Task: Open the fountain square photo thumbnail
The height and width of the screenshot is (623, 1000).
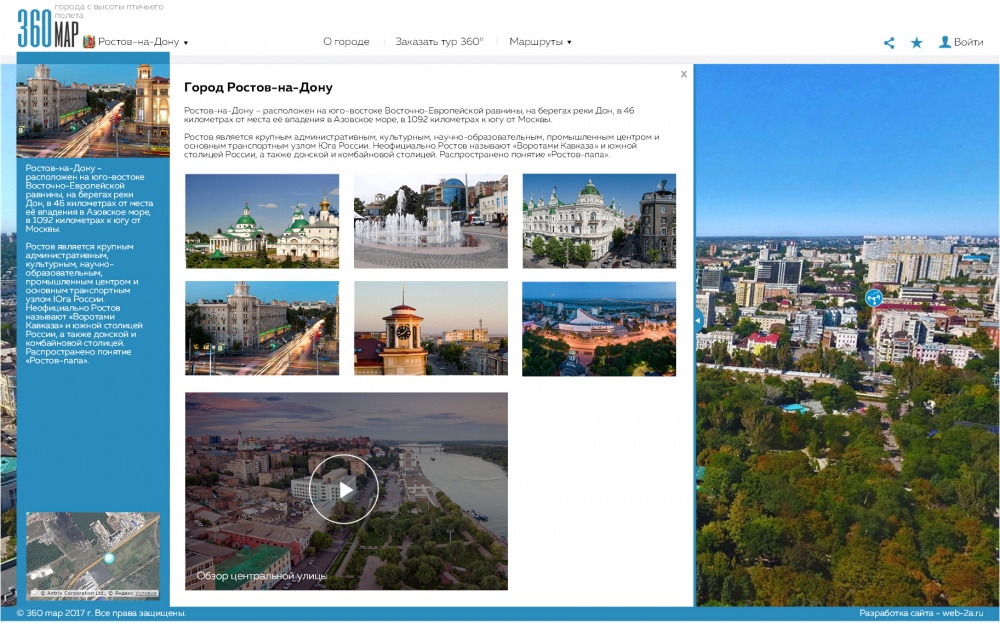Action: [430, 221]
